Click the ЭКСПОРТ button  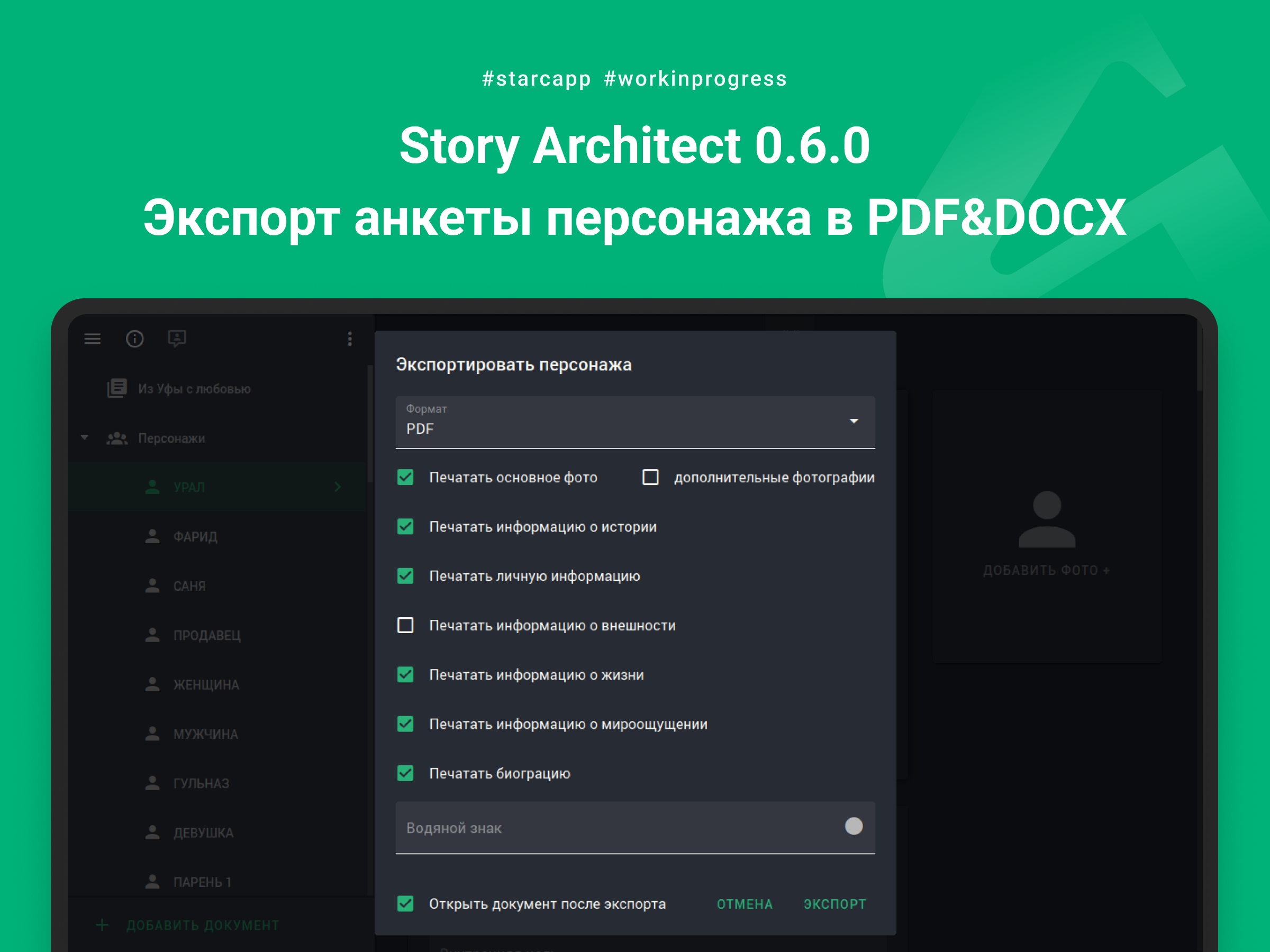tap(835, 904)
